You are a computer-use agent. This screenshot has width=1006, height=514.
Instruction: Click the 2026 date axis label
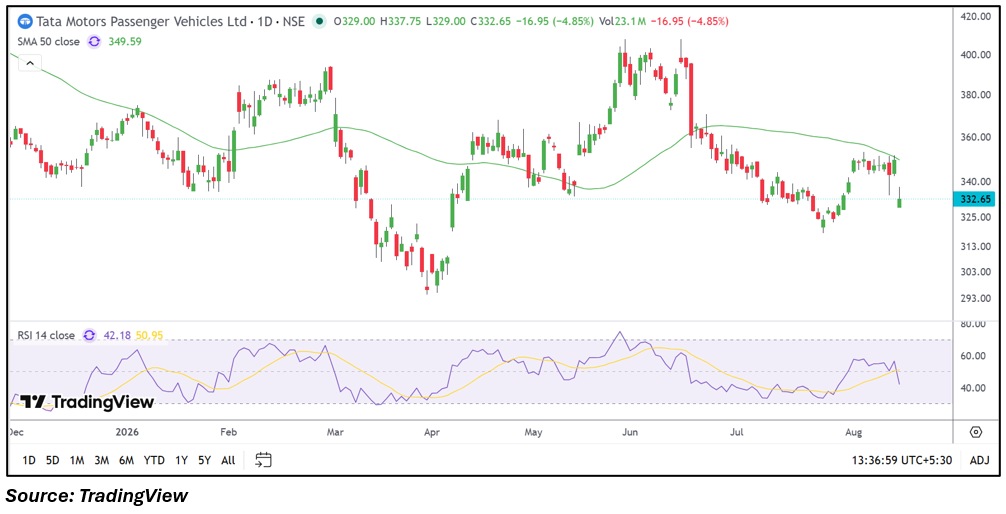(x=128, y=431)
